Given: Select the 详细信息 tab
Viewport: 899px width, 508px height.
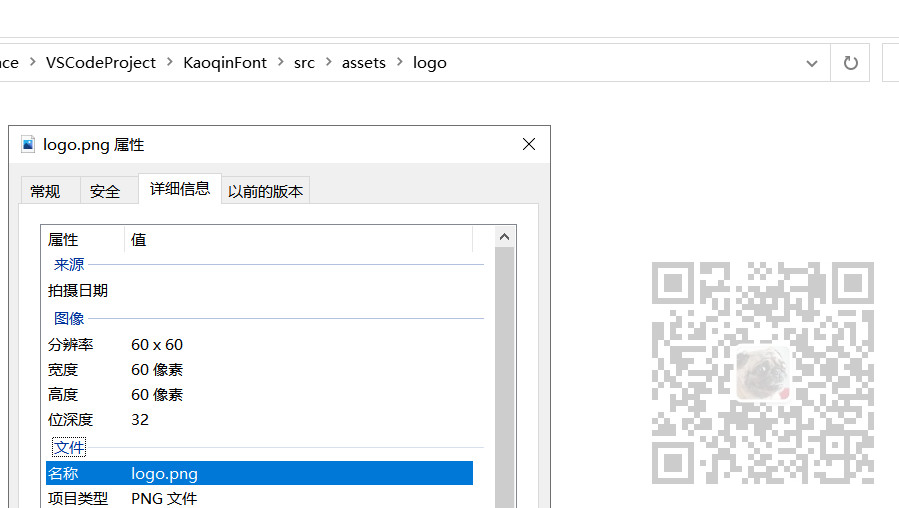Looking at the screenshot, I should pos(179,189).
